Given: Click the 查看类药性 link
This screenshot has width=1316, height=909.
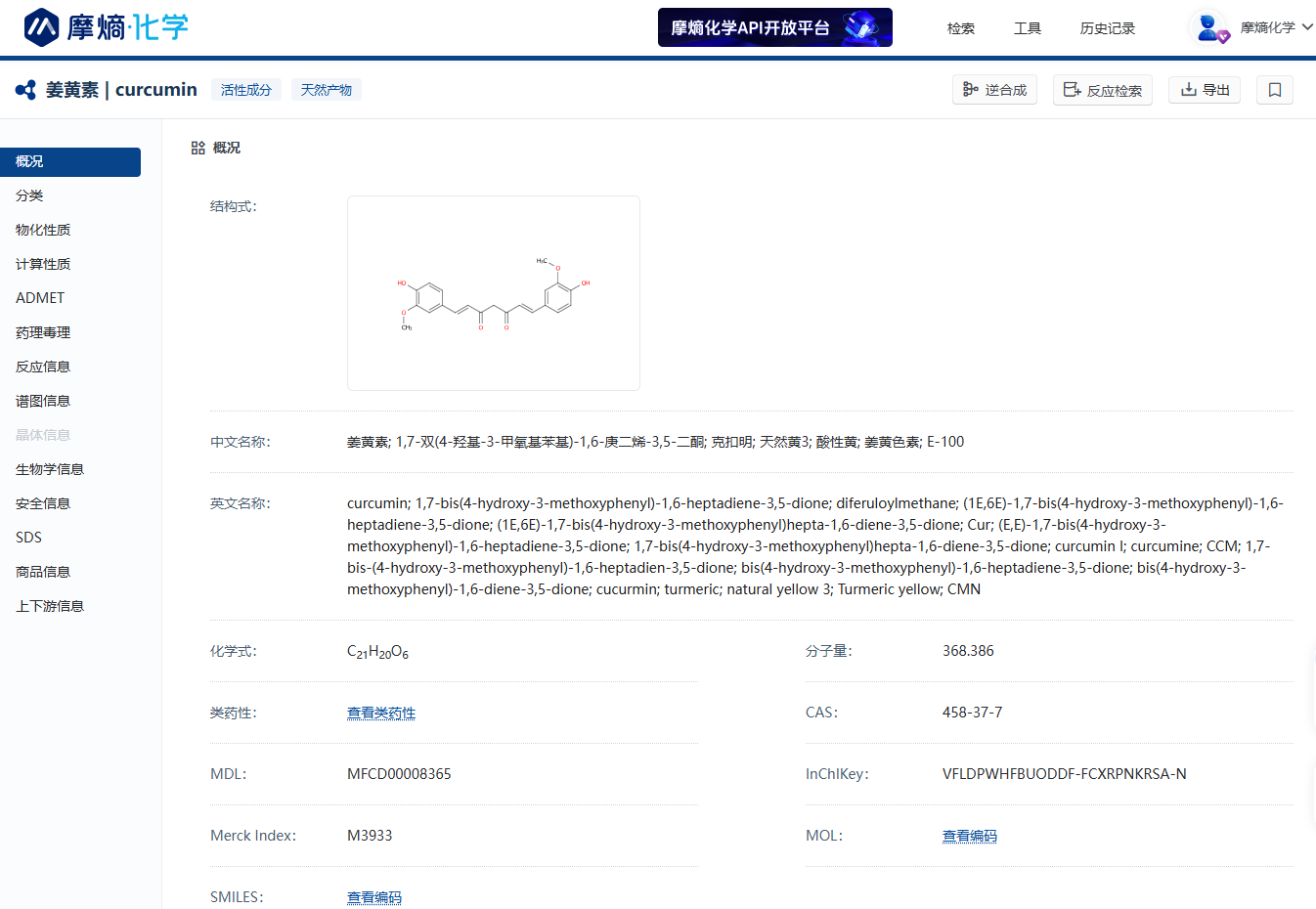Looking at the screenshot, I should pyautogui.click(x=381, y=713).
